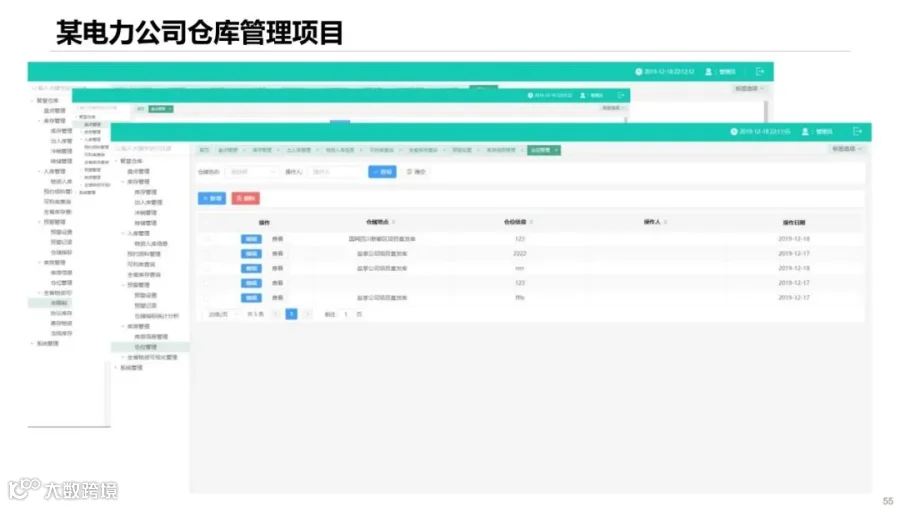This screenshot has width=900, height=507.
Task: Close the 物资入库信息 tab
Action: pyautogui.click(x=360, y=150)
